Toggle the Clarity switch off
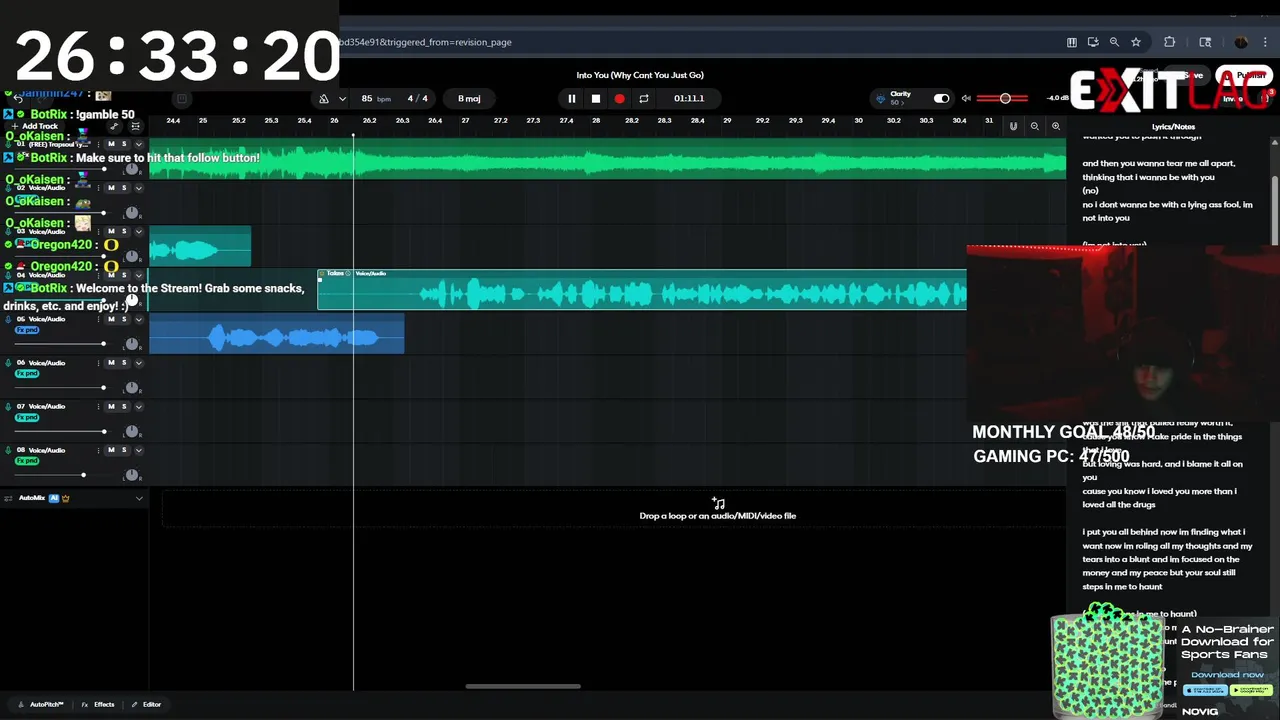1280x720 pixels. point(941,98)
